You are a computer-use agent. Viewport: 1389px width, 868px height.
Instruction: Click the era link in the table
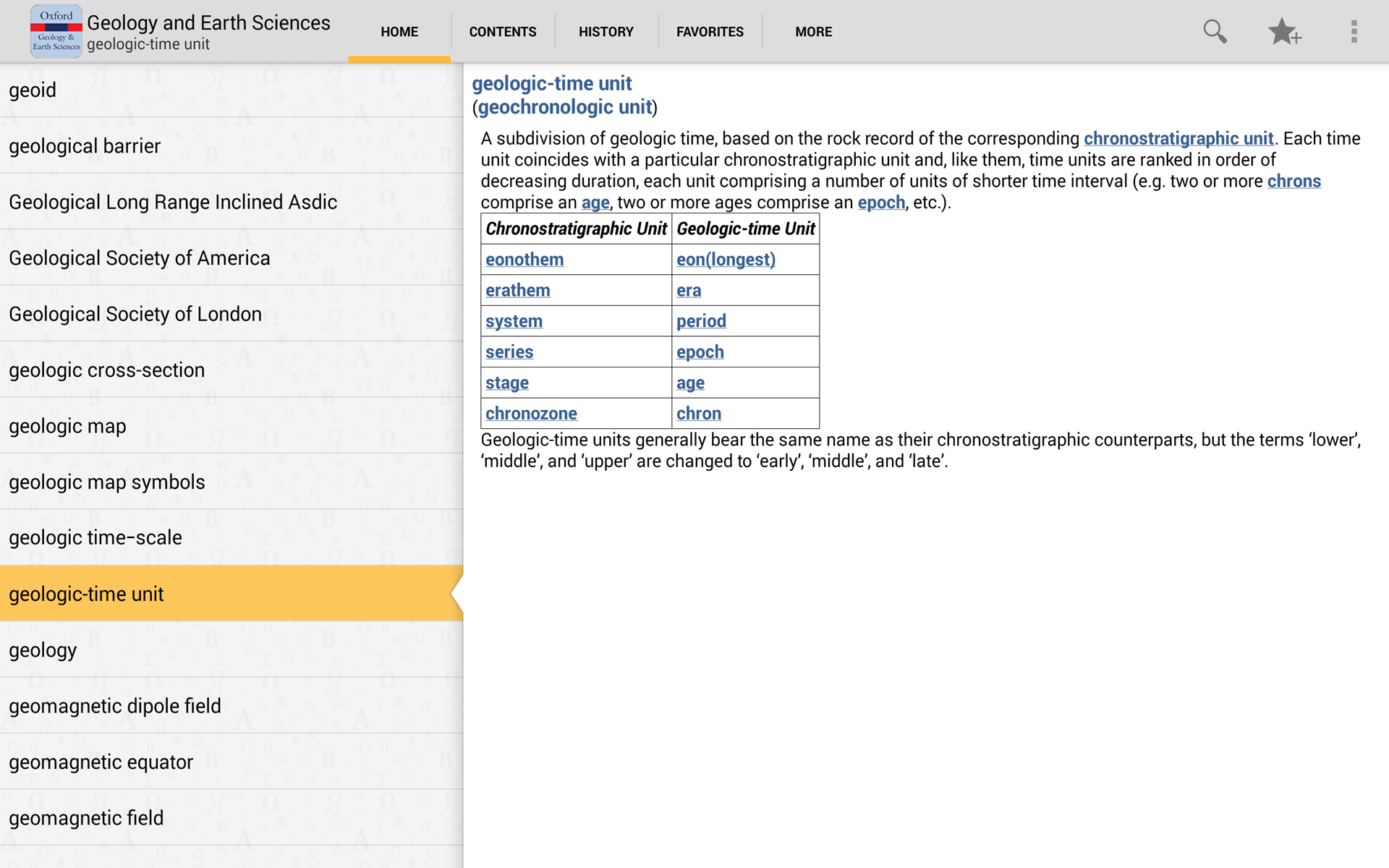pyautogui.click(x=688, y=290)
